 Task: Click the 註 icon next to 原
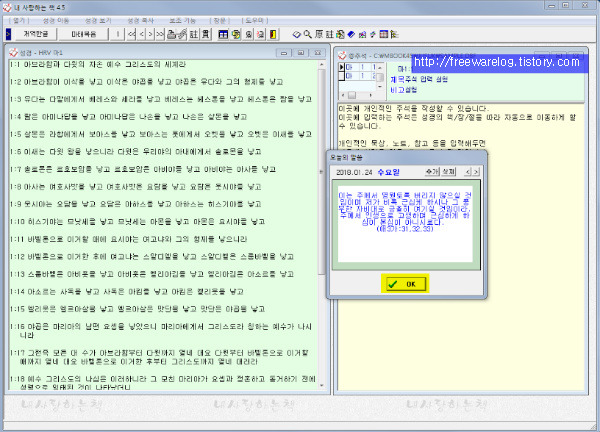click(x=329, y=34)
